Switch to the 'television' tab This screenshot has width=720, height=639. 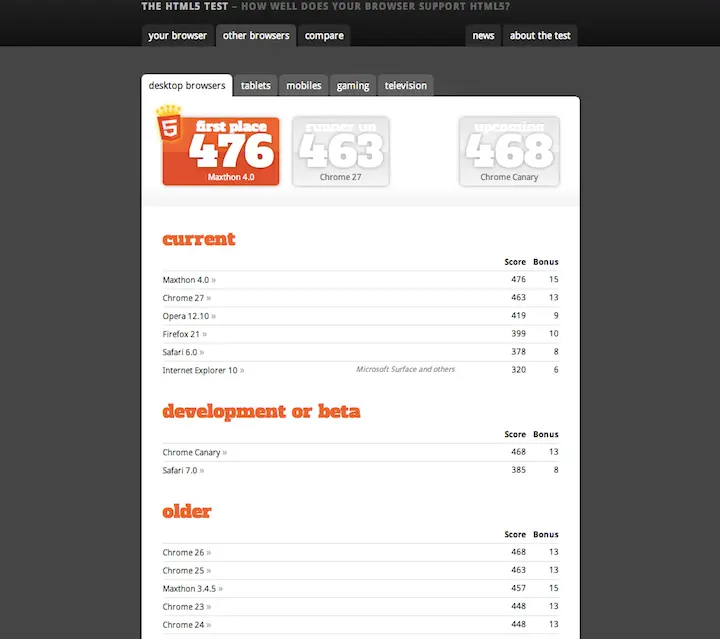point(405,85)
